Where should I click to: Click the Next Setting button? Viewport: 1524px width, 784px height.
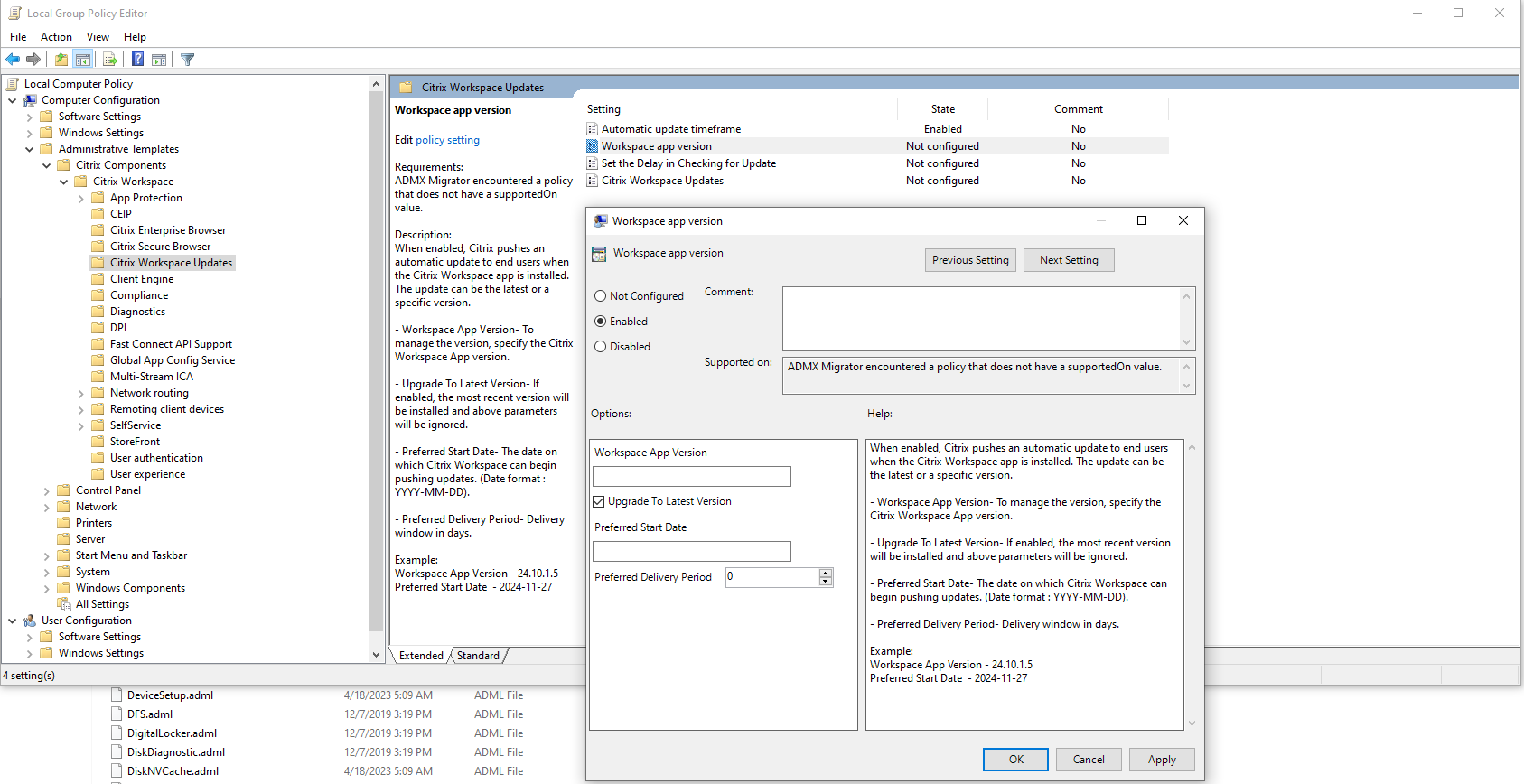(1068, 260)
